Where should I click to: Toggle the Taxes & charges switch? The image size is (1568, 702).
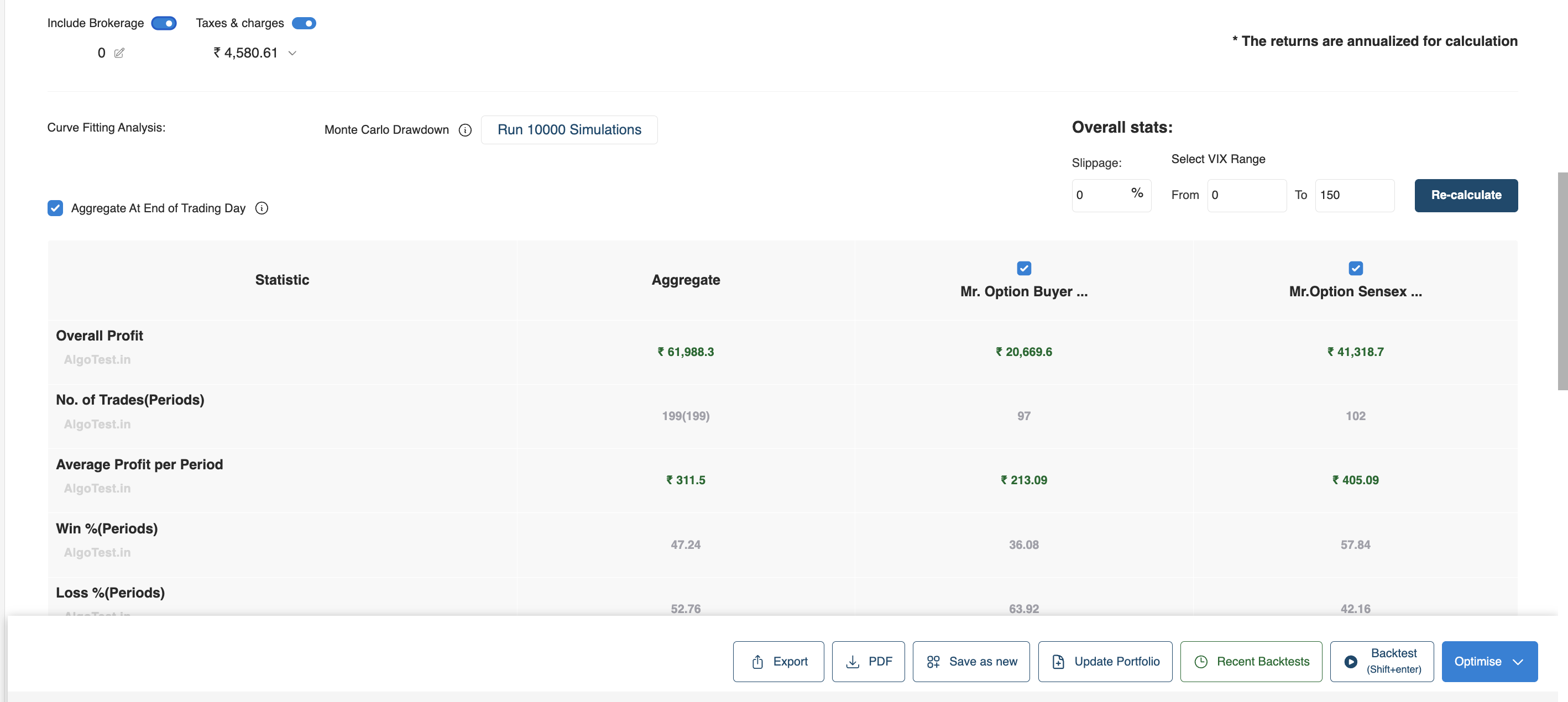pos(304,23)
